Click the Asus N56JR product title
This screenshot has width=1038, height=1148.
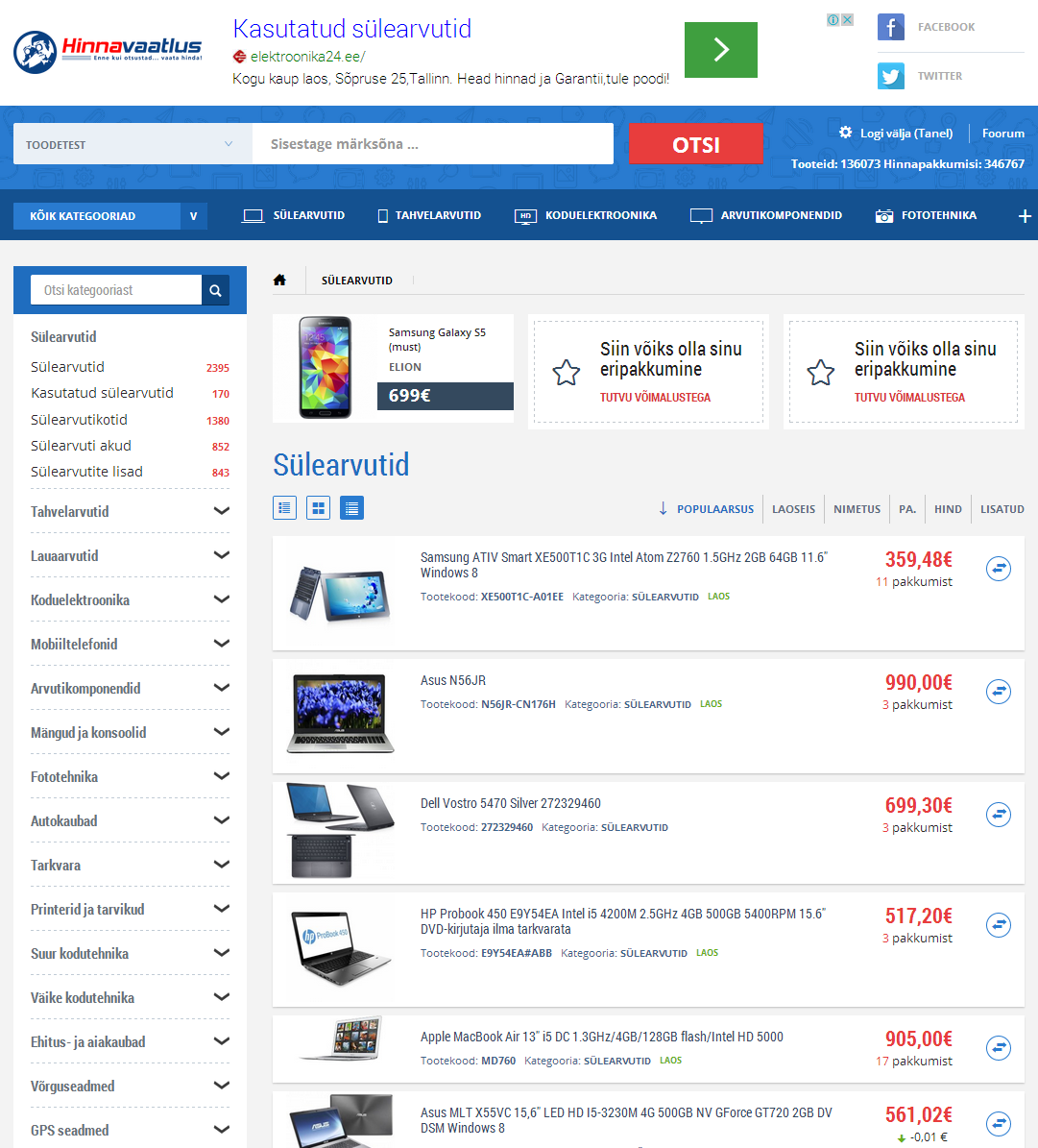click(452, 681)
